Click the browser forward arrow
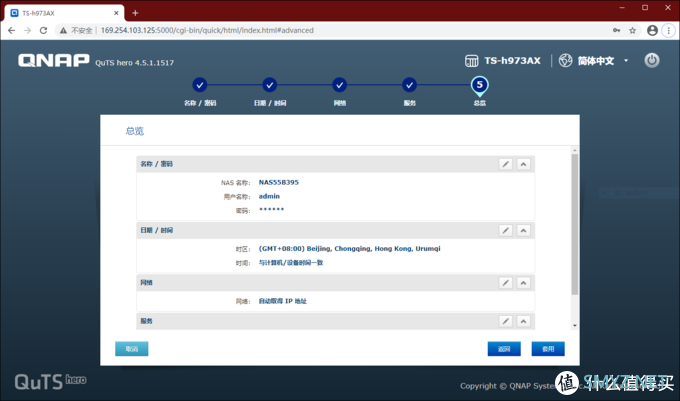Image resolution: width=680 pixels, height=401 pixels. coord(27,30)
